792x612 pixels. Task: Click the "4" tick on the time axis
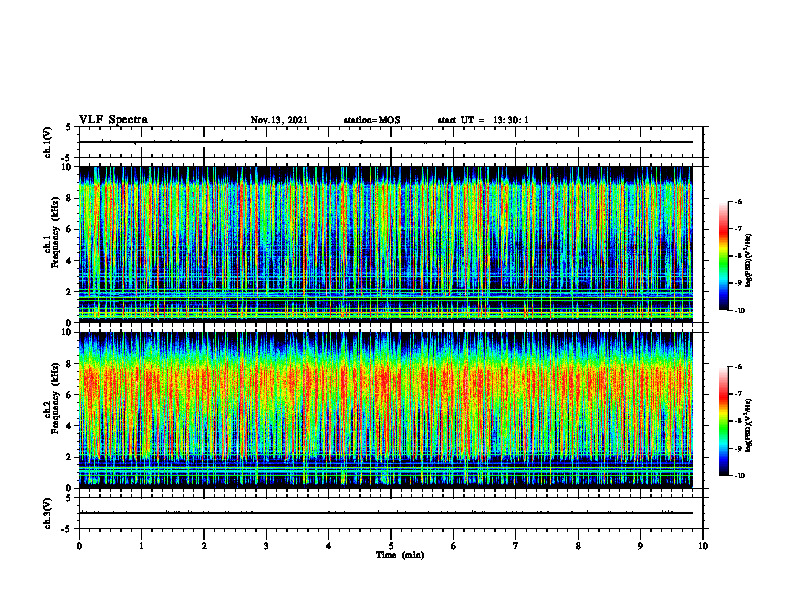click(x=329, y=546)
